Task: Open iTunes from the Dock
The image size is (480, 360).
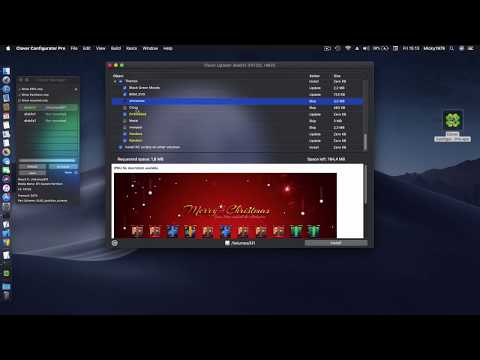Action: point(6,188)
